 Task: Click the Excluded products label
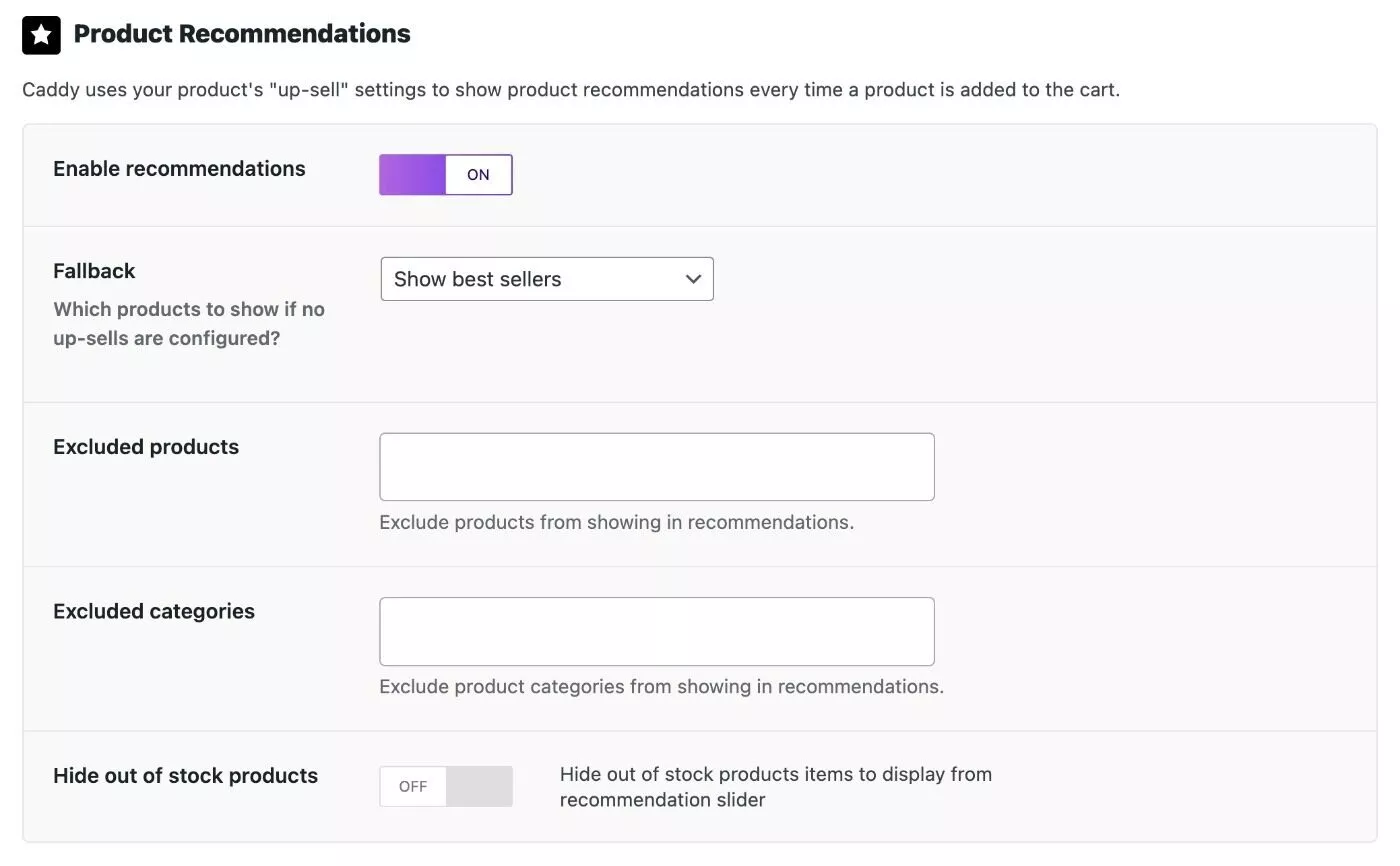(x=146, y=447)
